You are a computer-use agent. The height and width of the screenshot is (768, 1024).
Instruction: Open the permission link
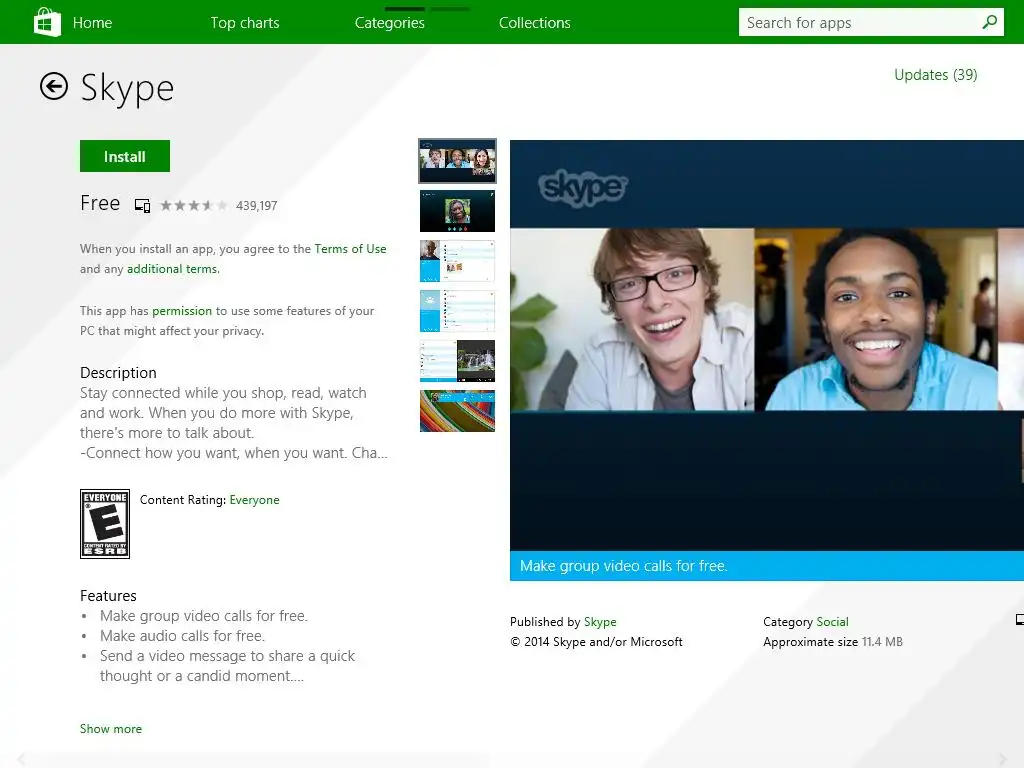tap(182, 311)
